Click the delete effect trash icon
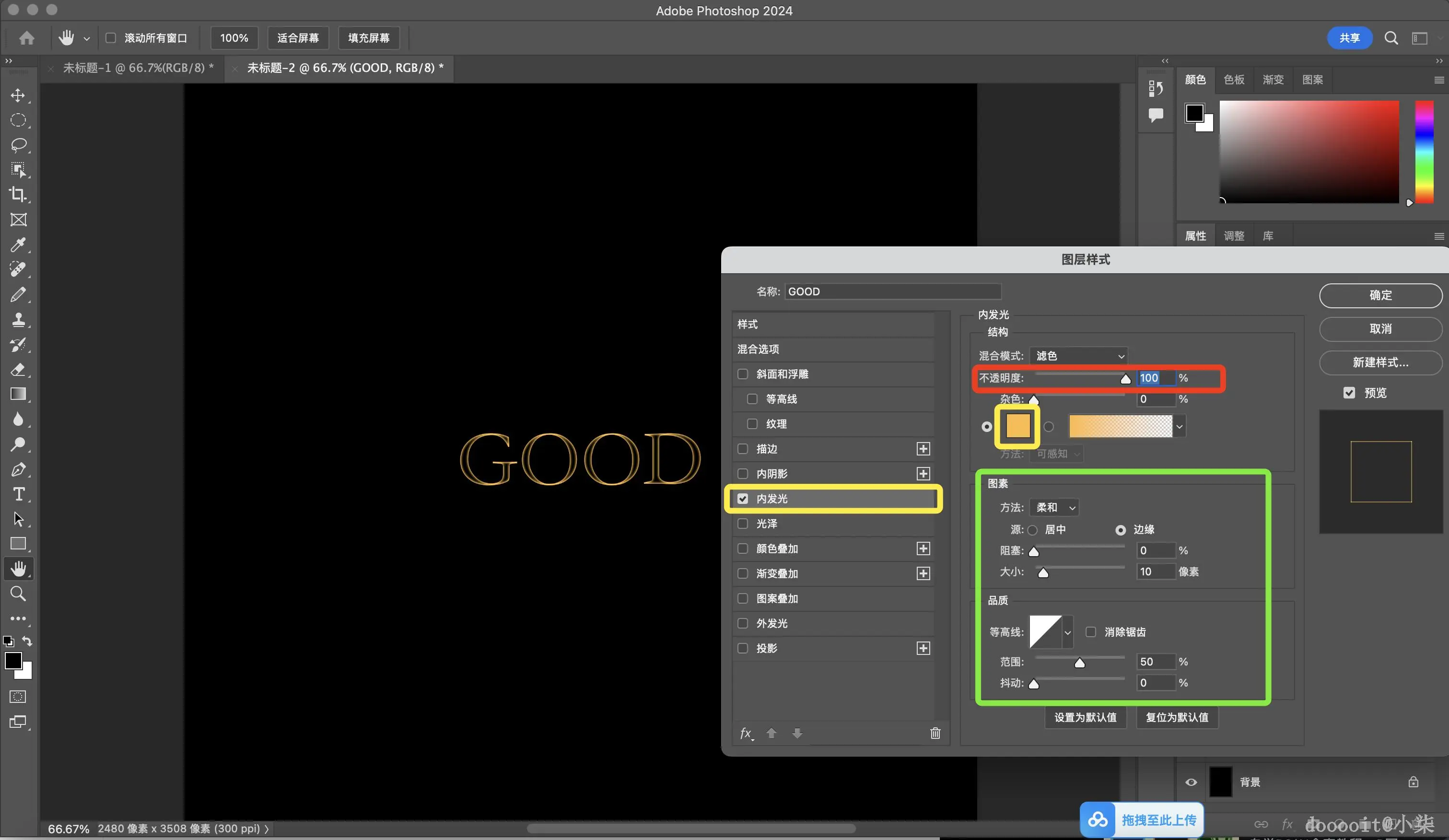This screenshot has height=840, width=1449. (935, 733)
